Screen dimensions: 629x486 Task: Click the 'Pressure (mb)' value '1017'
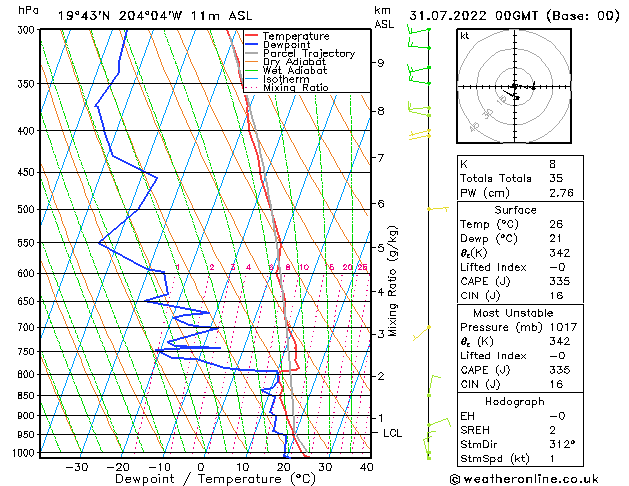point(563,328)
